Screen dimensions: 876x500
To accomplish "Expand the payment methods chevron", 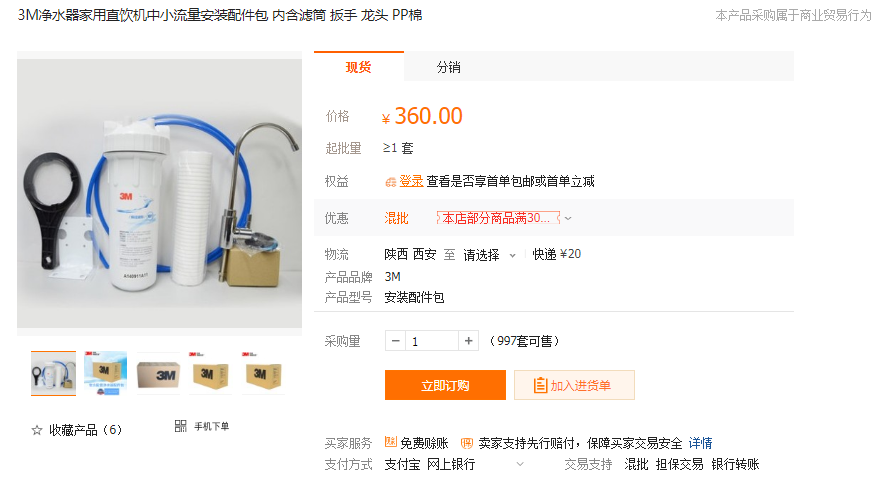I will click(520, 464).
